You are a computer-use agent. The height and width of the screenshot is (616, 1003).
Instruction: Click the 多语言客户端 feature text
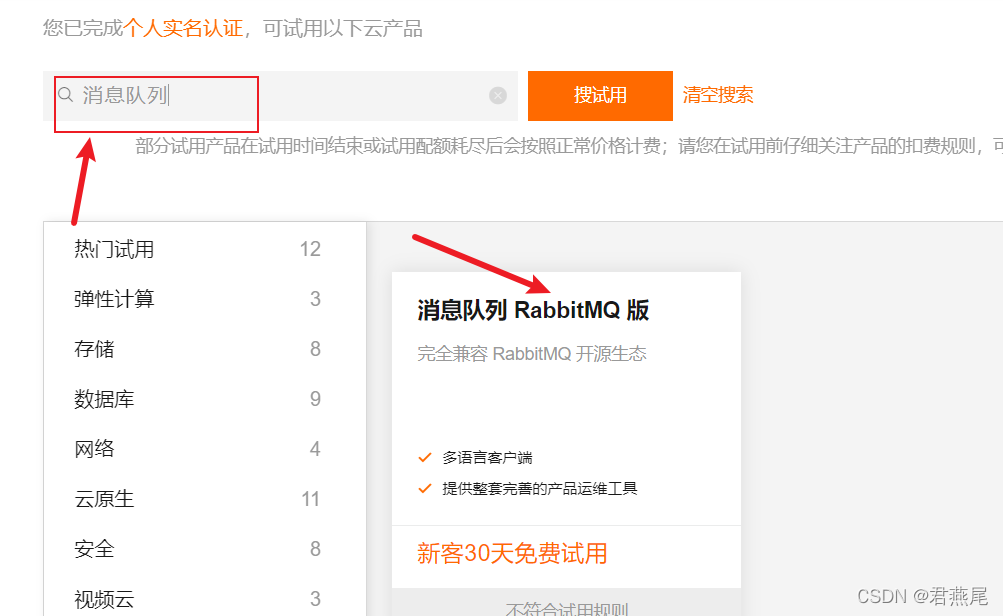pyautogui.click(x=487, y=457)
